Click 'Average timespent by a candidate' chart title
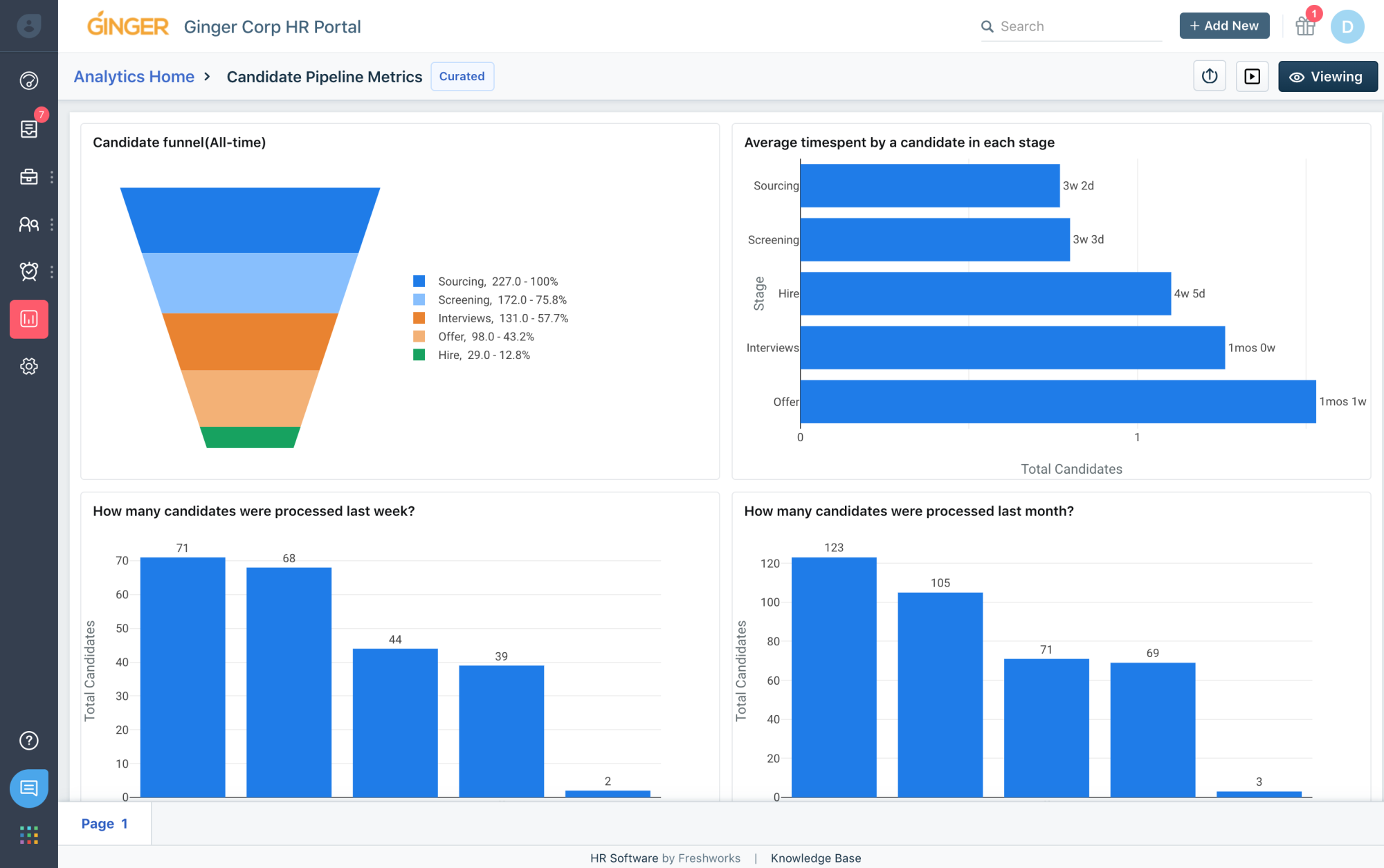This screenshot has width=1384, height=868. 899,142
